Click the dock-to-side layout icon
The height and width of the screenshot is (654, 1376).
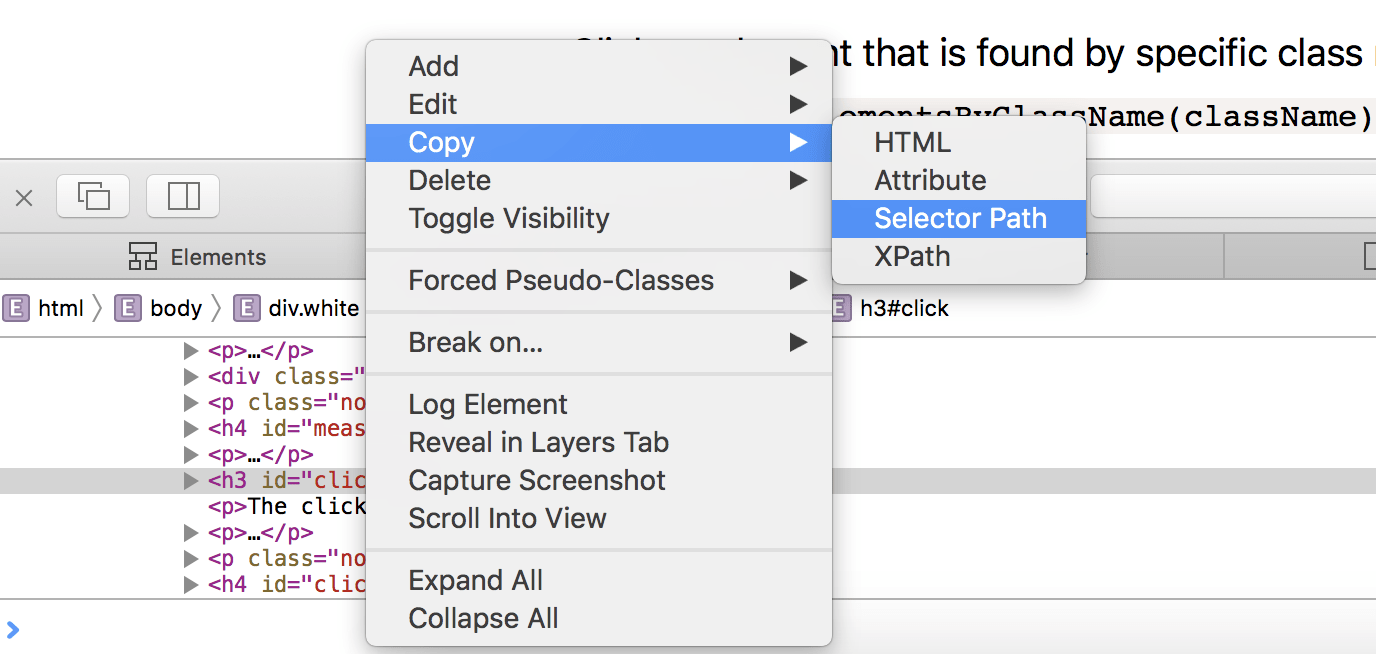tap(183, 196)
